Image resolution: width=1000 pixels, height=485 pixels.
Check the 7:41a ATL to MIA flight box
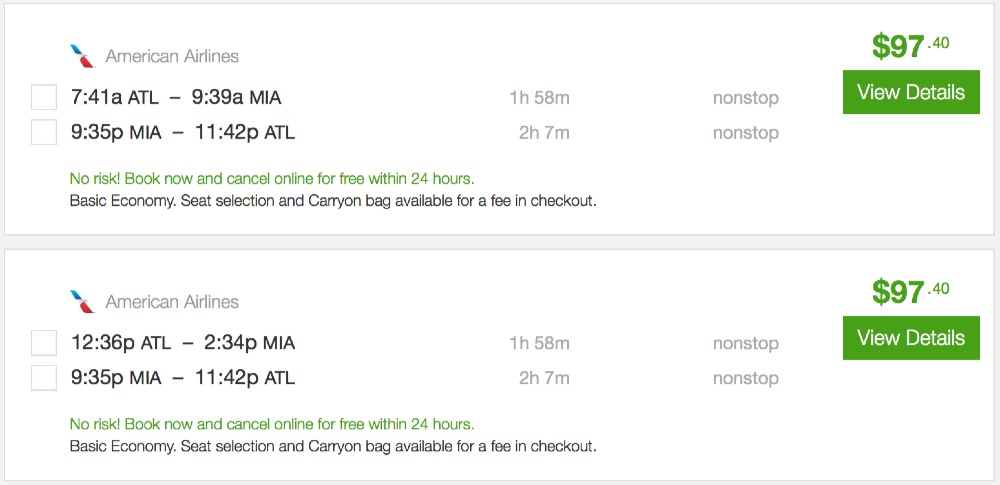[44, 98]
